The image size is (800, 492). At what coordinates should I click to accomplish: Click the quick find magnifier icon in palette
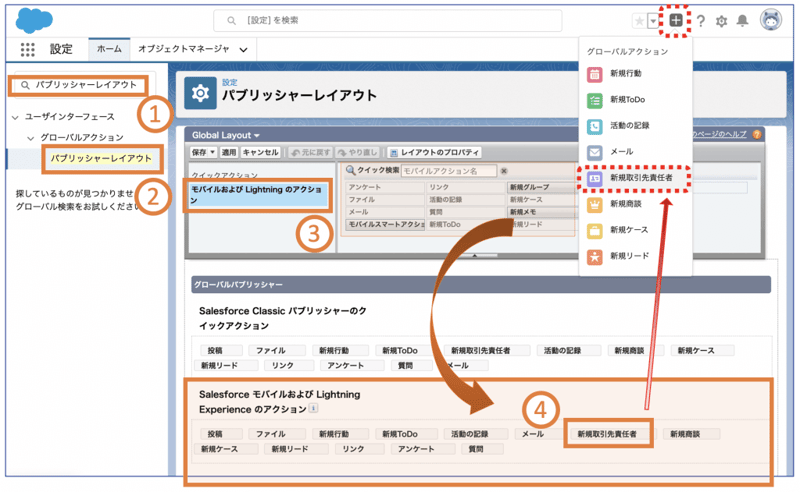click(x=351, y=170)
